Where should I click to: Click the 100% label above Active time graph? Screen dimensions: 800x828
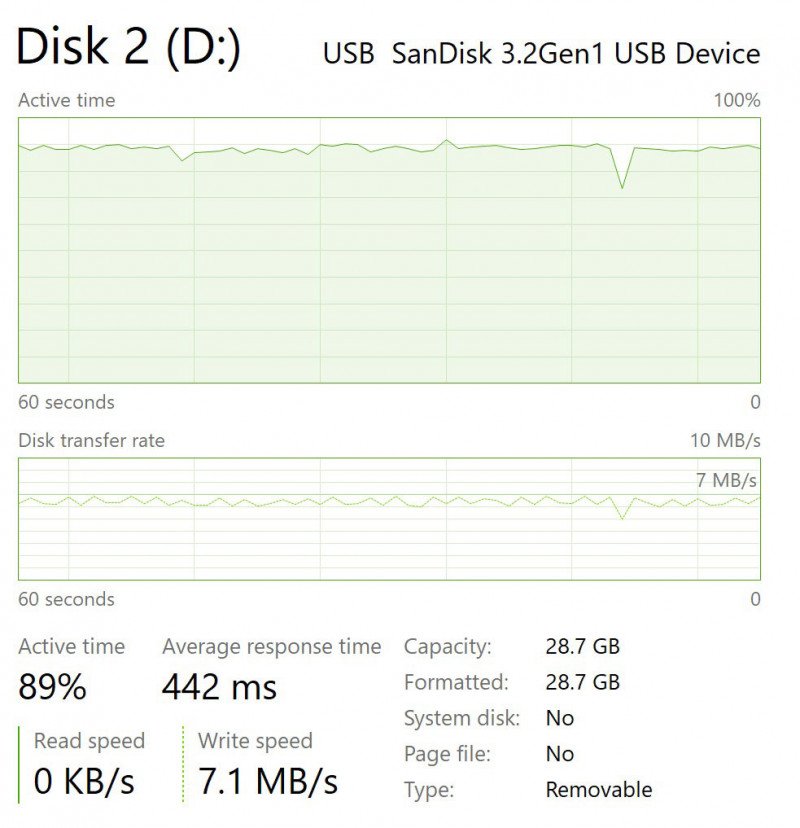point(736,100)
